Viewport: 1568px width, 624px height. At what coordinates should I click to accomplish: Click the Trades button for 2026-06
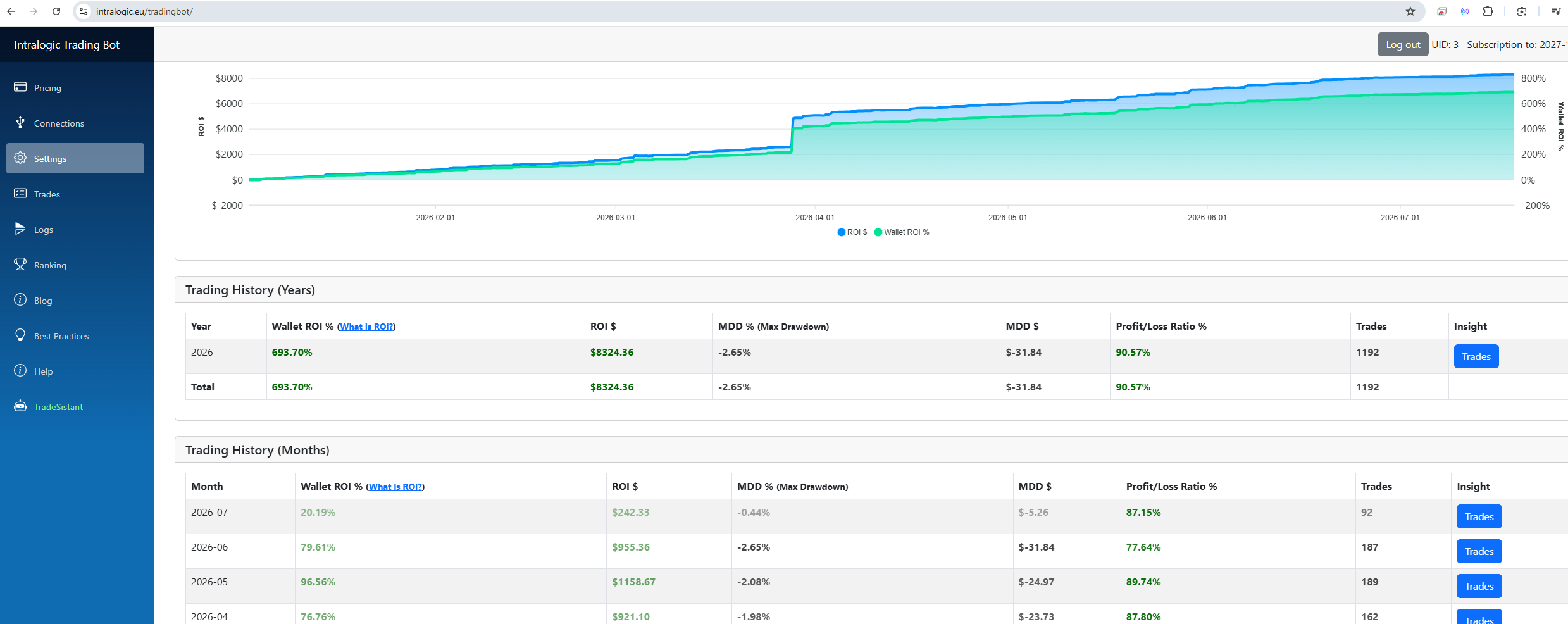[x=1479, y=551]
